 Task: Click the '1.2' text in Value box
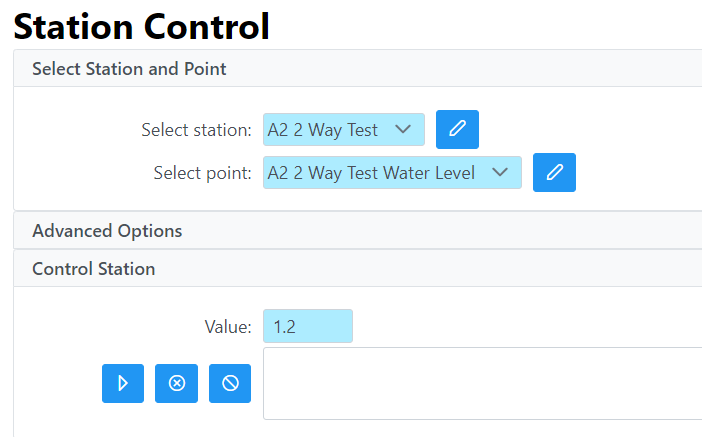click(284, 327)
